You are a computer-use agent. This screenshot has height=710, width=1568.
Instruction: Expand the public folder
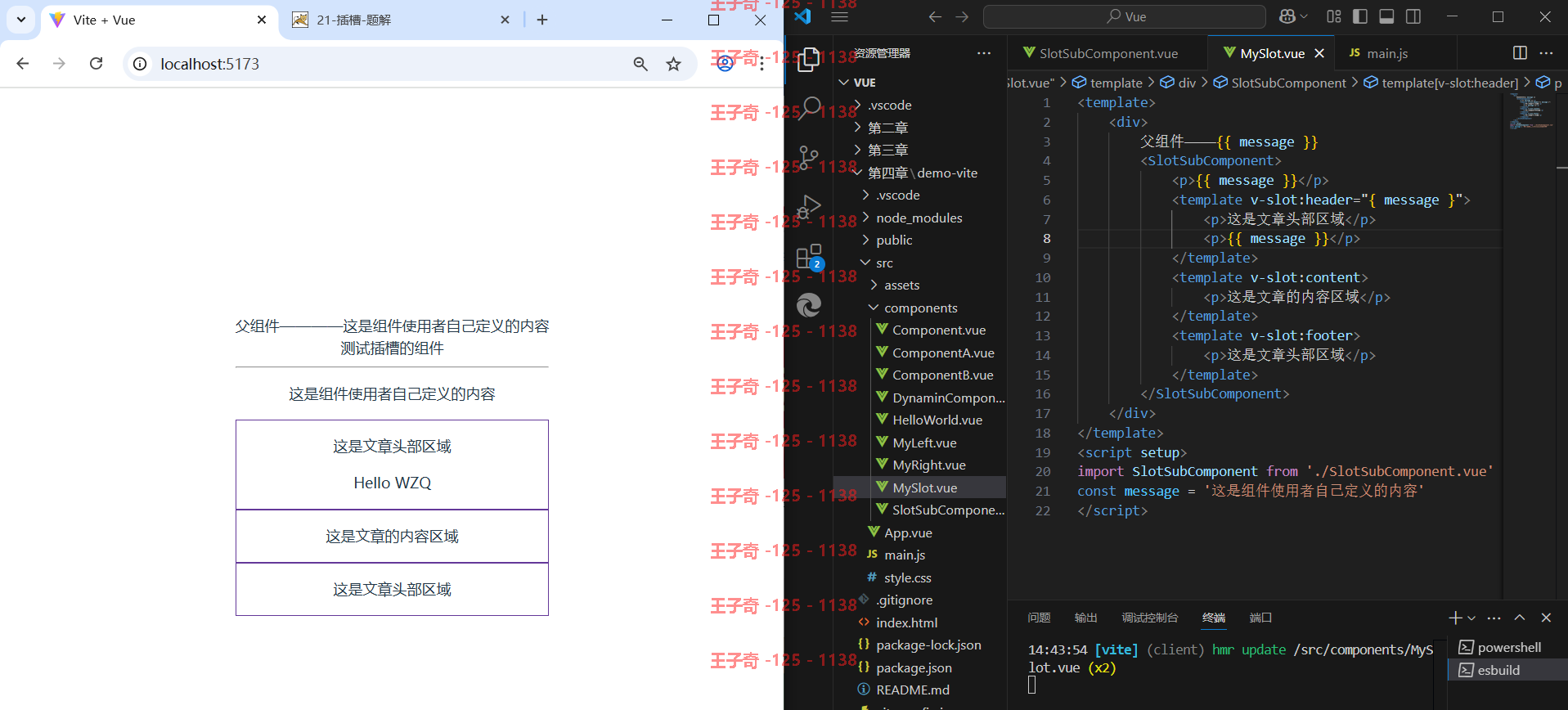tap(919, 240)
